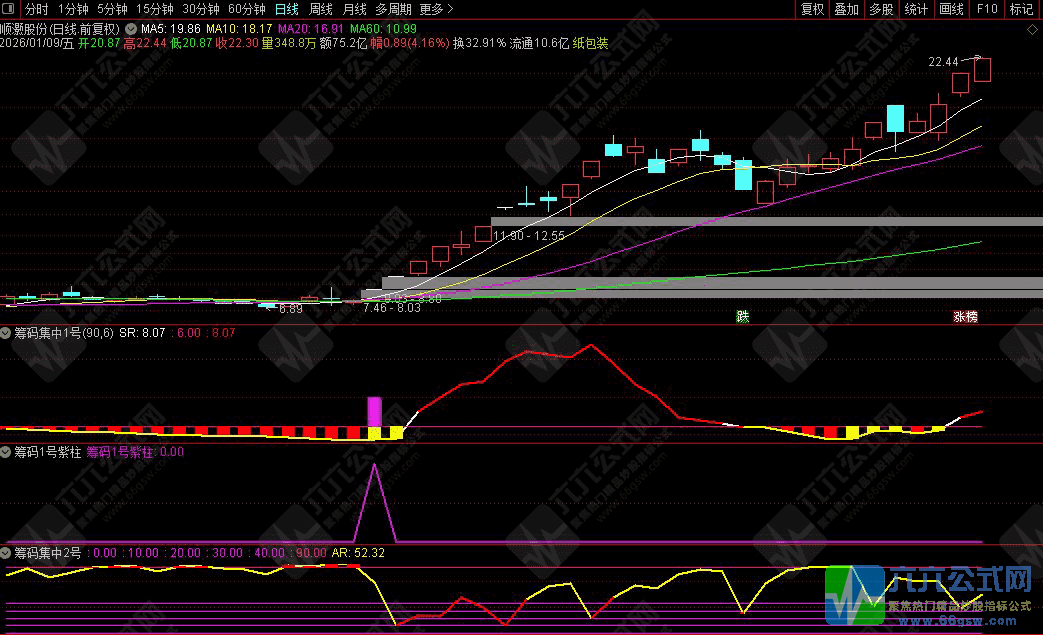Select the 1分钟 period tab
Screen dimensions: 1043x635
click(73, 9)
